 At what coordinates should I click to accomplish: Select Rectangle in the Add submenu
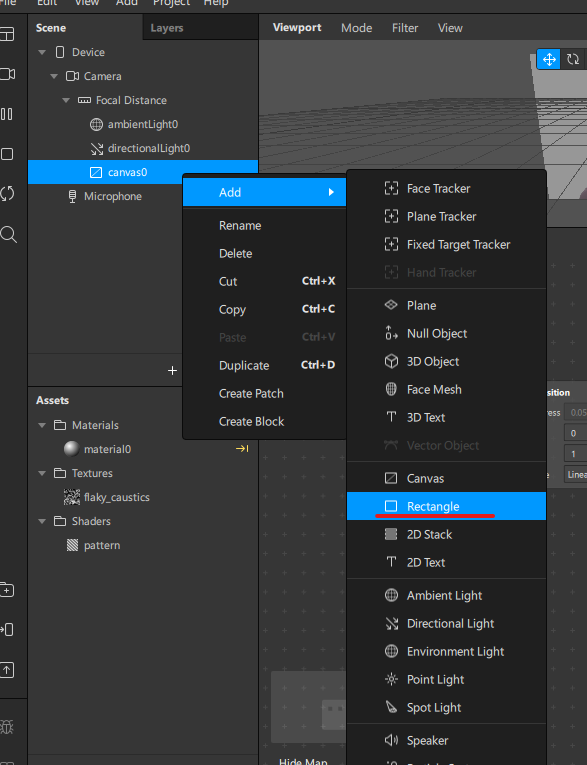446,506
